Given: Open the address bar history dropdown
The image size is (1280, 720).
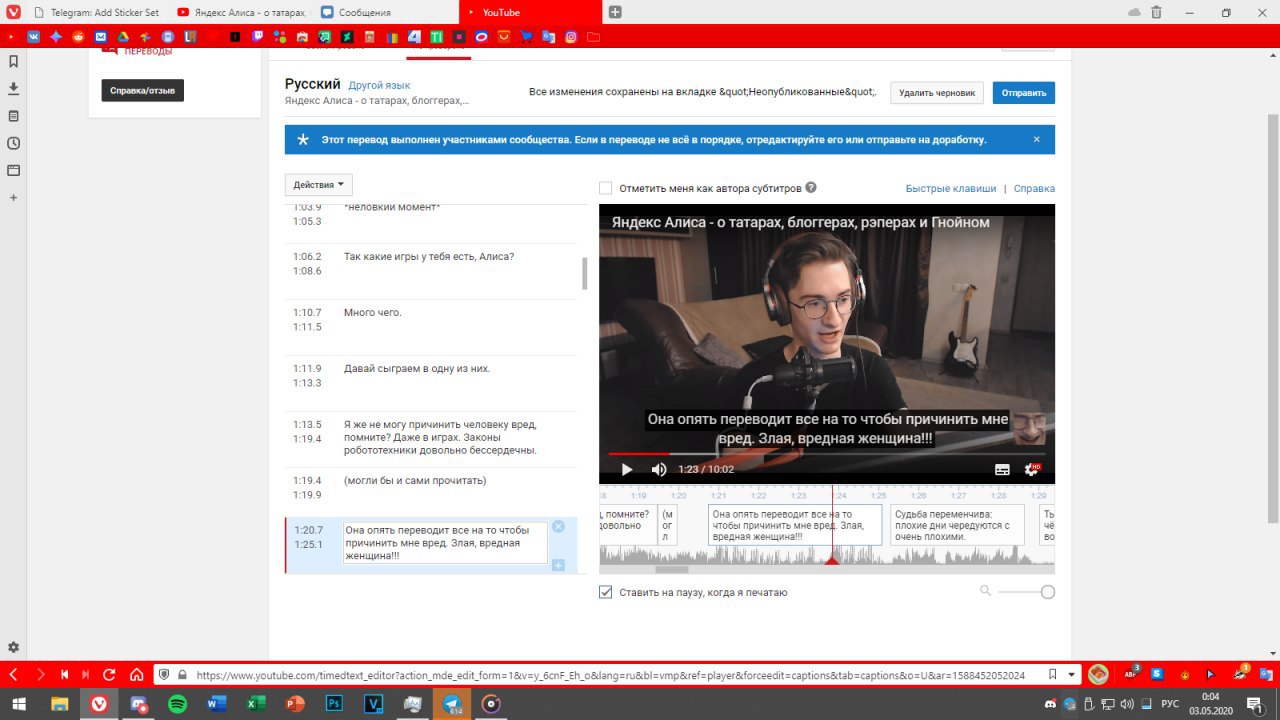Looking at the screenshot, I should pyautogui.click(x=1072, y=675).
